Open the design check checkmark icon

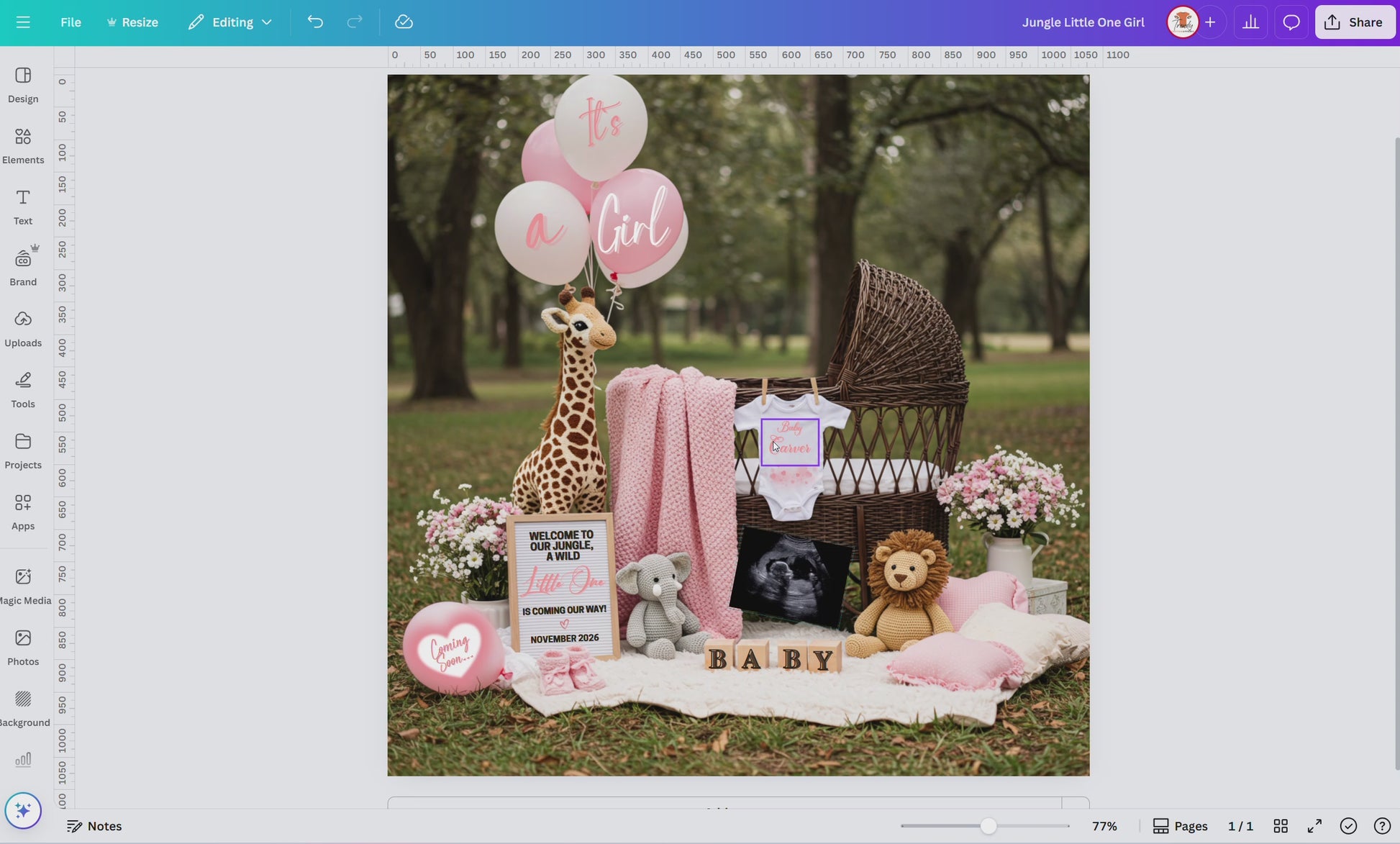click(x=1348, y=826)
